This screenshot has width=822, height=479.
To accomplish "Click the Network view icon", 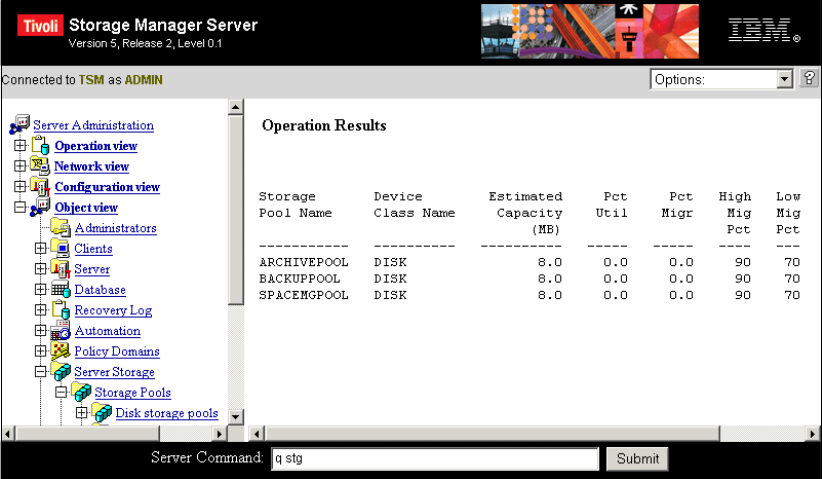I will pyautogui.click(x=40, y=166).
